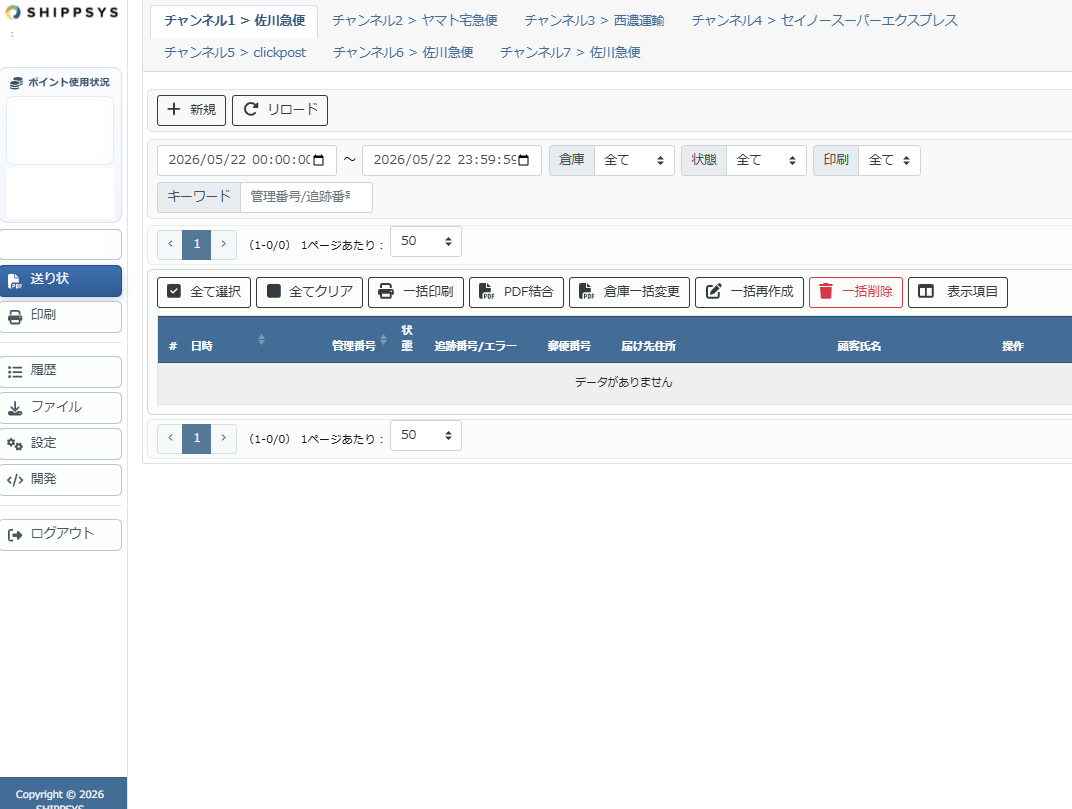The image size is (1072, 809).
Task: Sort by 日時 column arrows
Action: tap(261, 339)
